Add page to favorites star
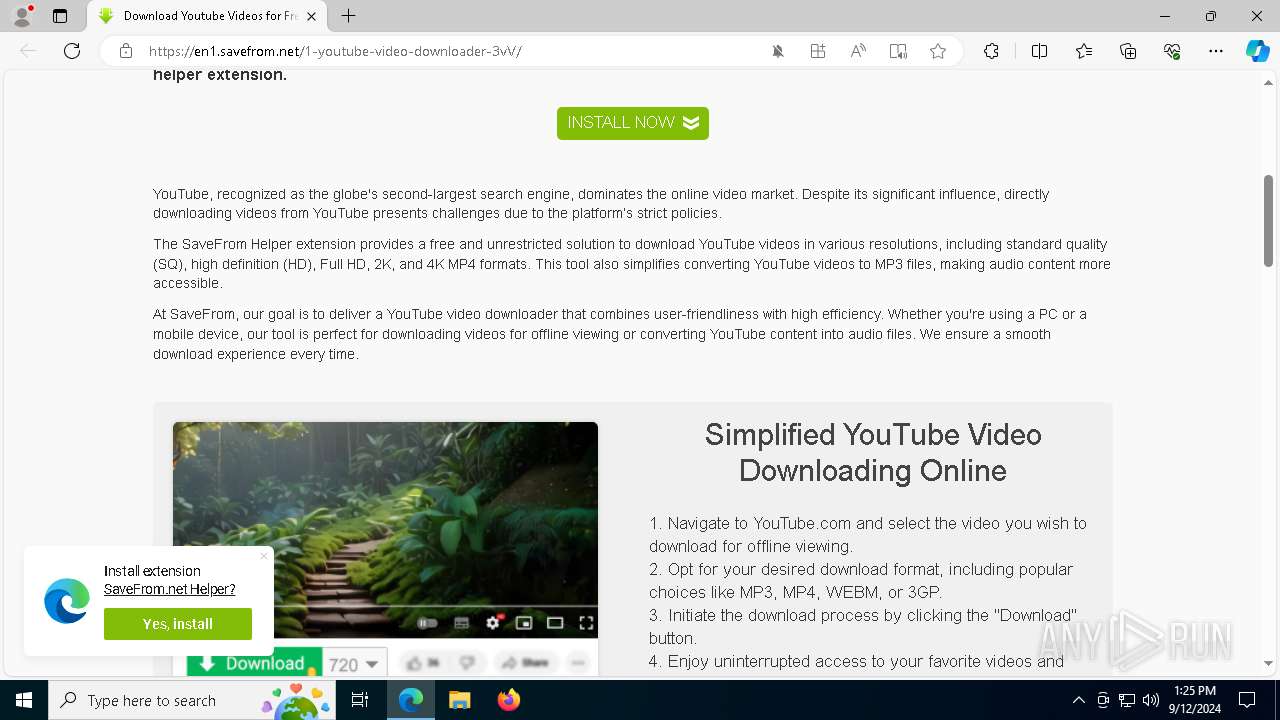This screenshot has width=1280, height=720. (x=938, y=51)
